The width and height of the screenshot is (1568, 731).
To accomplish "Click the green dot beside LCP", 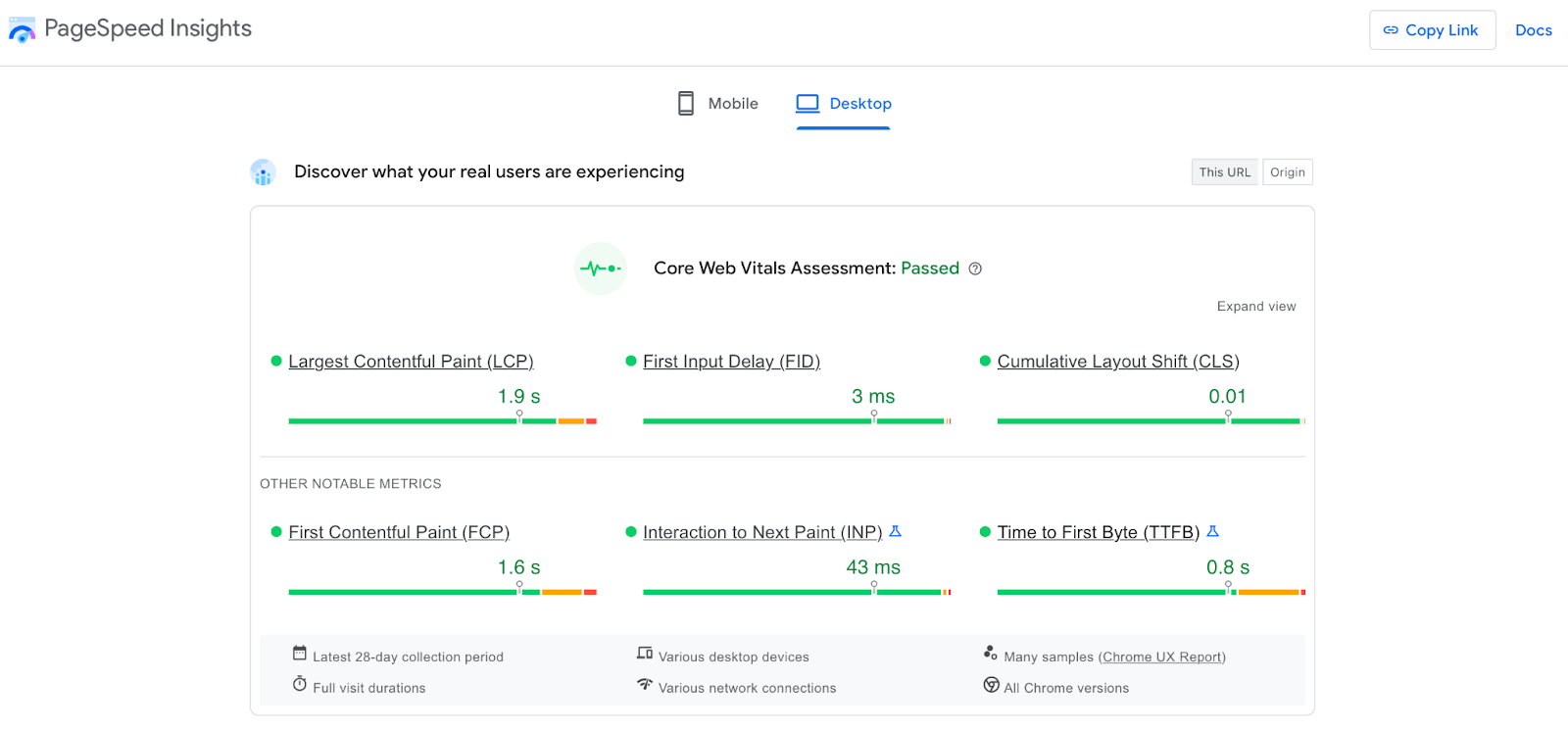I will click(276, 362).
